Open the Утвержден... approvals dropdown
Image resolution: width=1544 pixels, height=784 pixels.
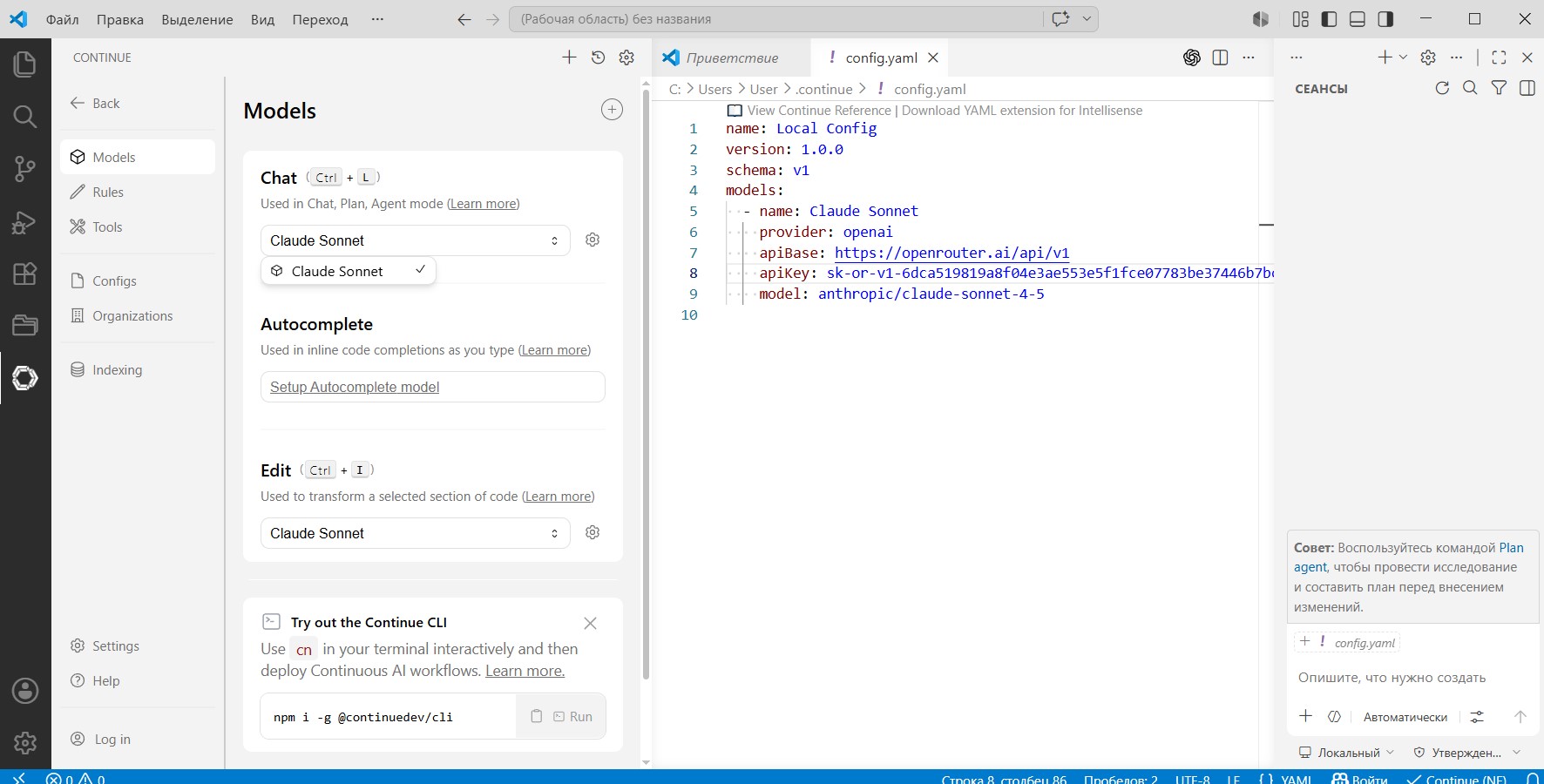1467,753
